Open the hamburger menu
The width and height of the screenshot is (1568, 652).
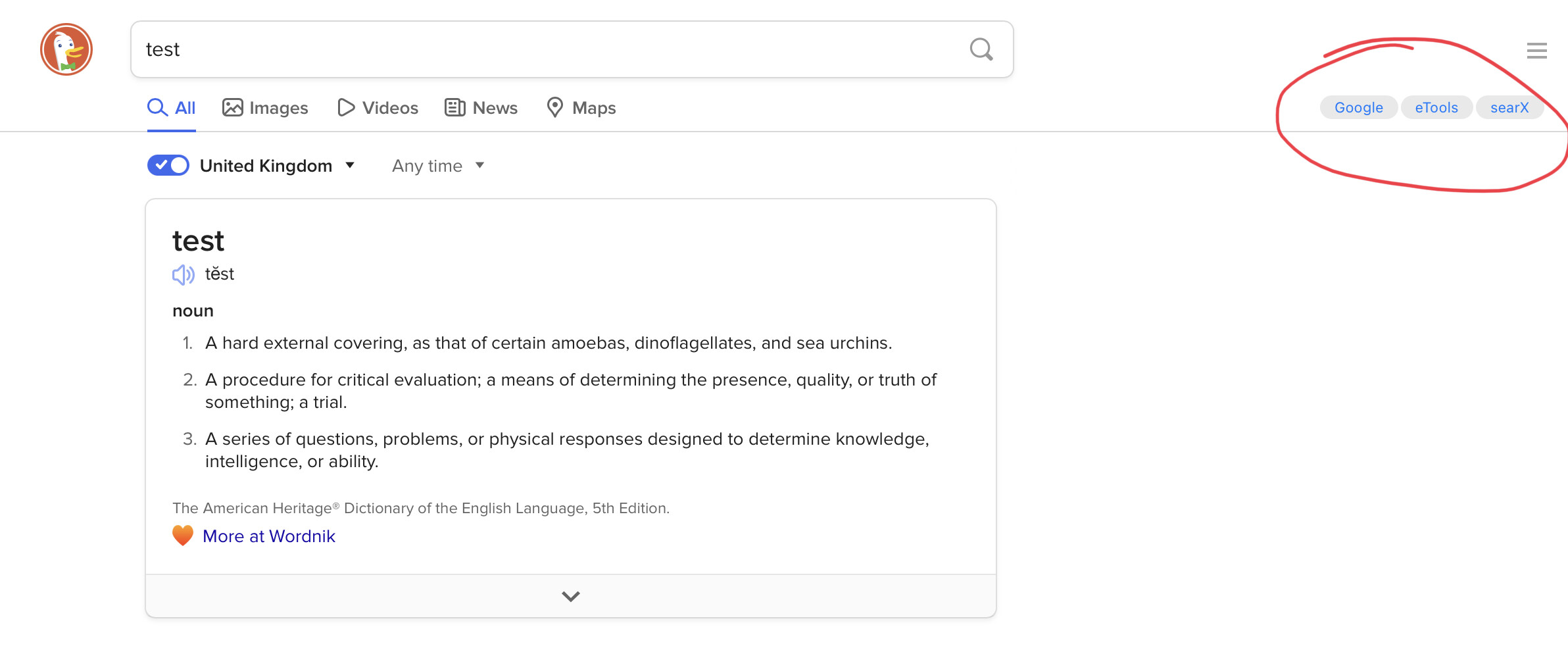(x=1536, y=51)
